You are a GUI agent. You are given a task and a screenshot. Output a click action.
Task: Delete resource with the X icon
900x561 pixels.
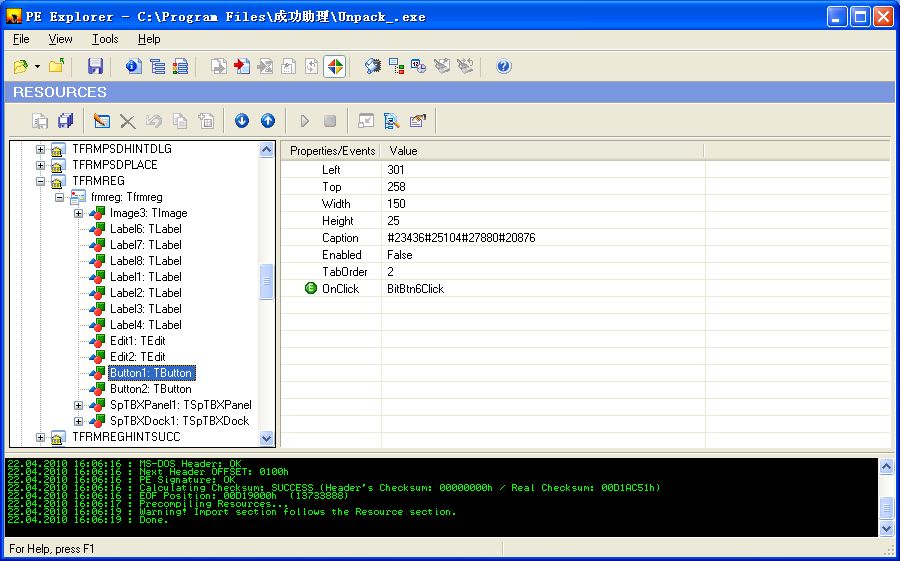[x=127, y=121]
